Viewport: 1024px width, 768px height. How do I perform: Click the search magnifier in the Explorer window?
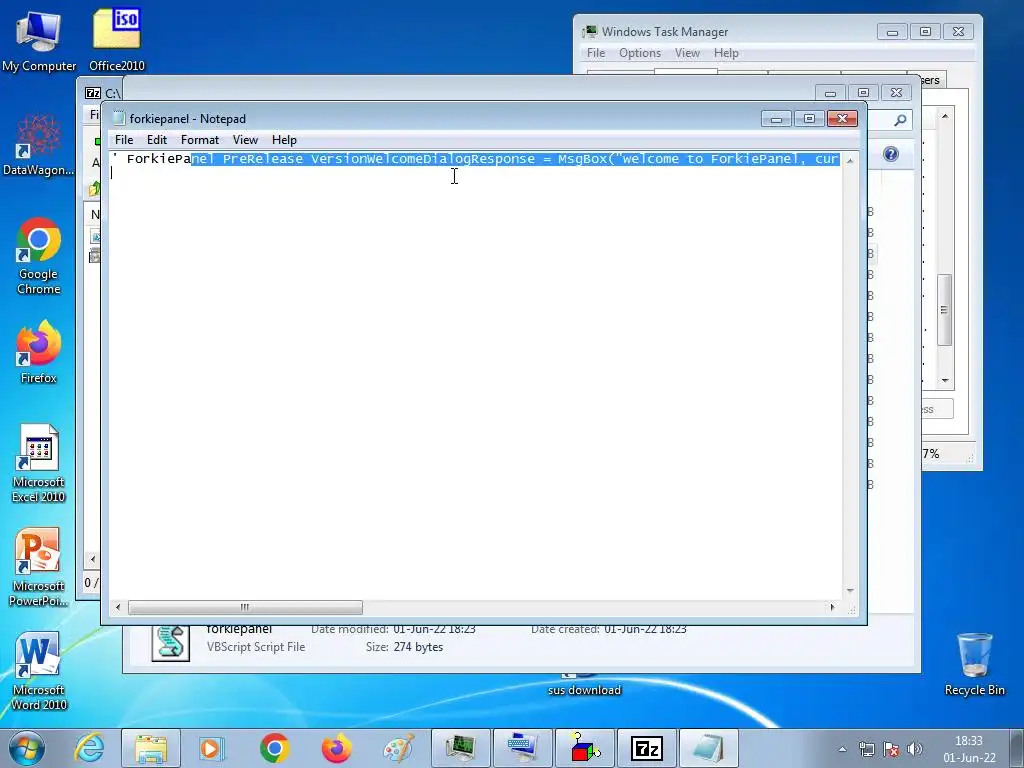click(900, 120)
